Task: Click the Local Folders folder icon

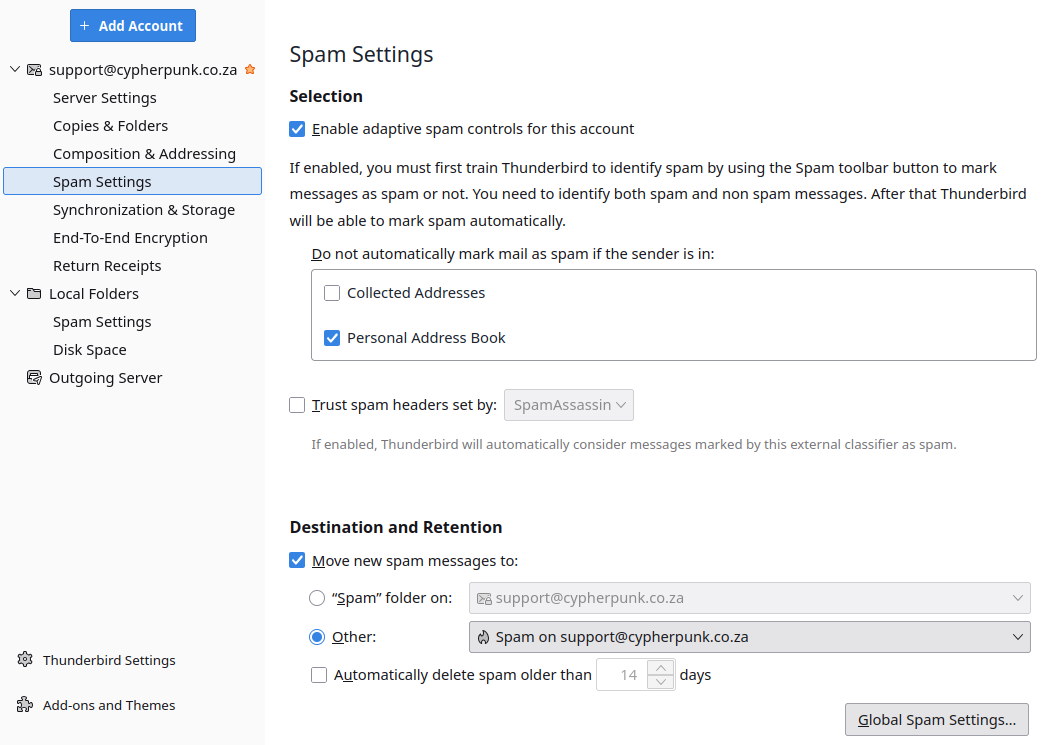Action: point(34,293)
